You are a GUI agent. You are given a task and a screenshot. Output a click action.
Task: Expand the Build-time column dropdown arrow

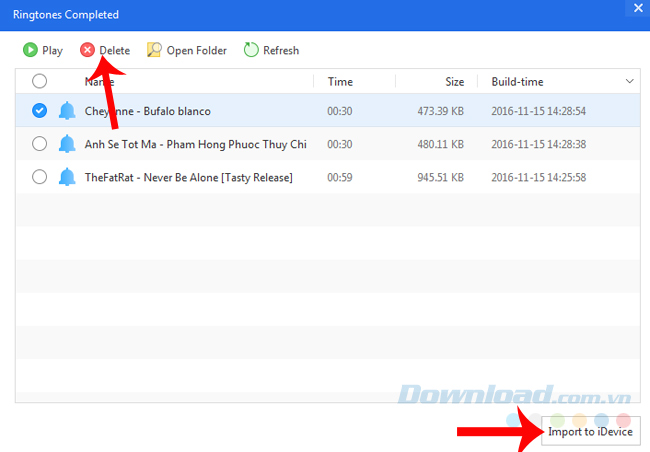point(629,81)
